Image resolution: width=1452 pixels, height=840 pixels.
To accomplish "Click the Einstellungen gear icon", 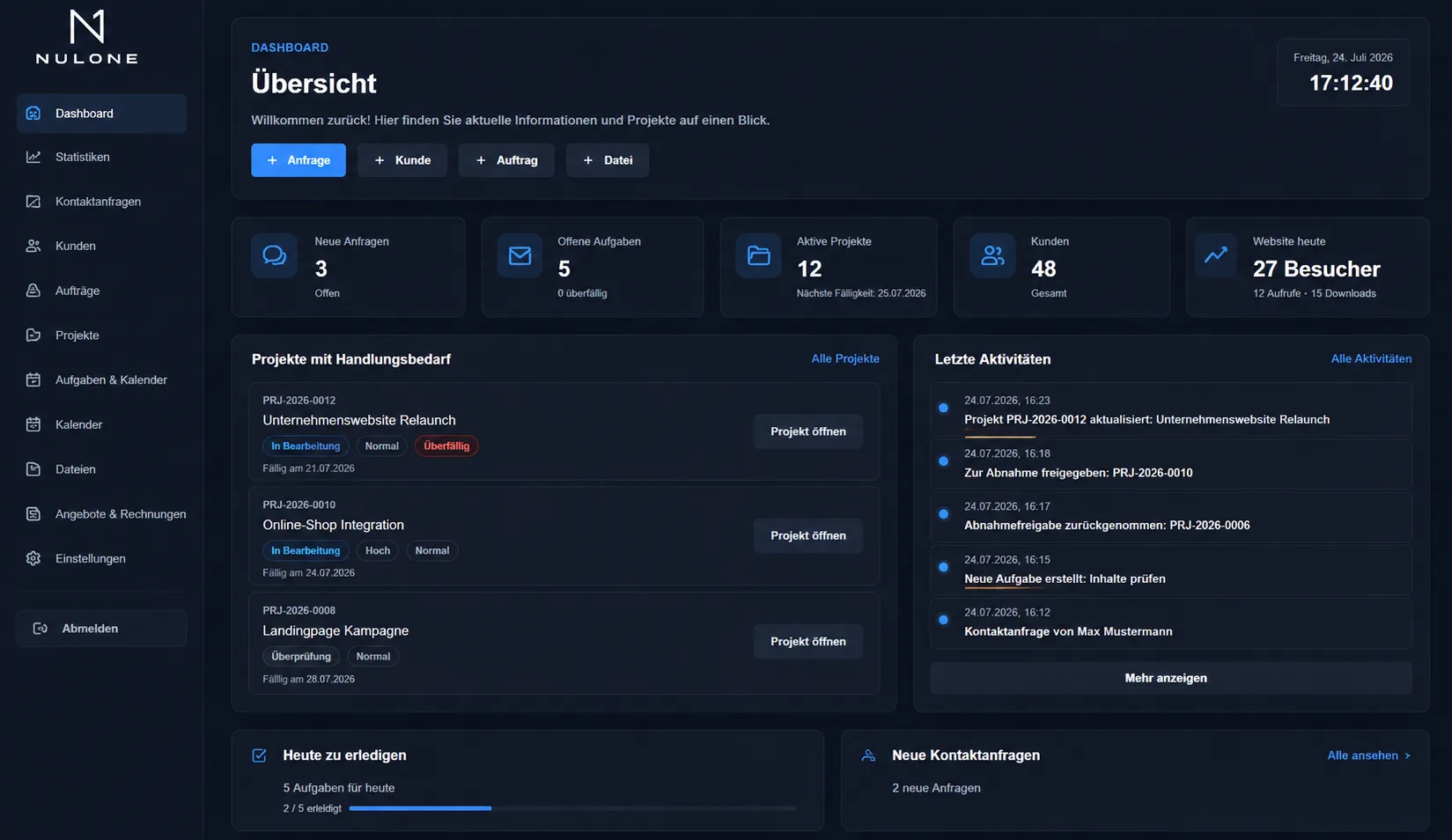I will pyautogui.click(x=33, y=558).
